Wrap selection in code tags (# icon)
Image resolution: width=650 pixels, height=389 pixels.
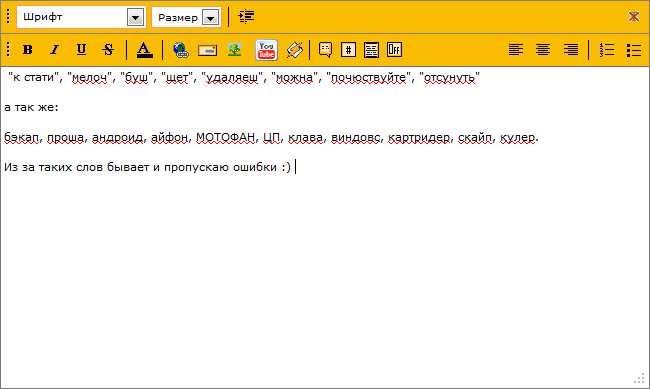click(348, 50)
